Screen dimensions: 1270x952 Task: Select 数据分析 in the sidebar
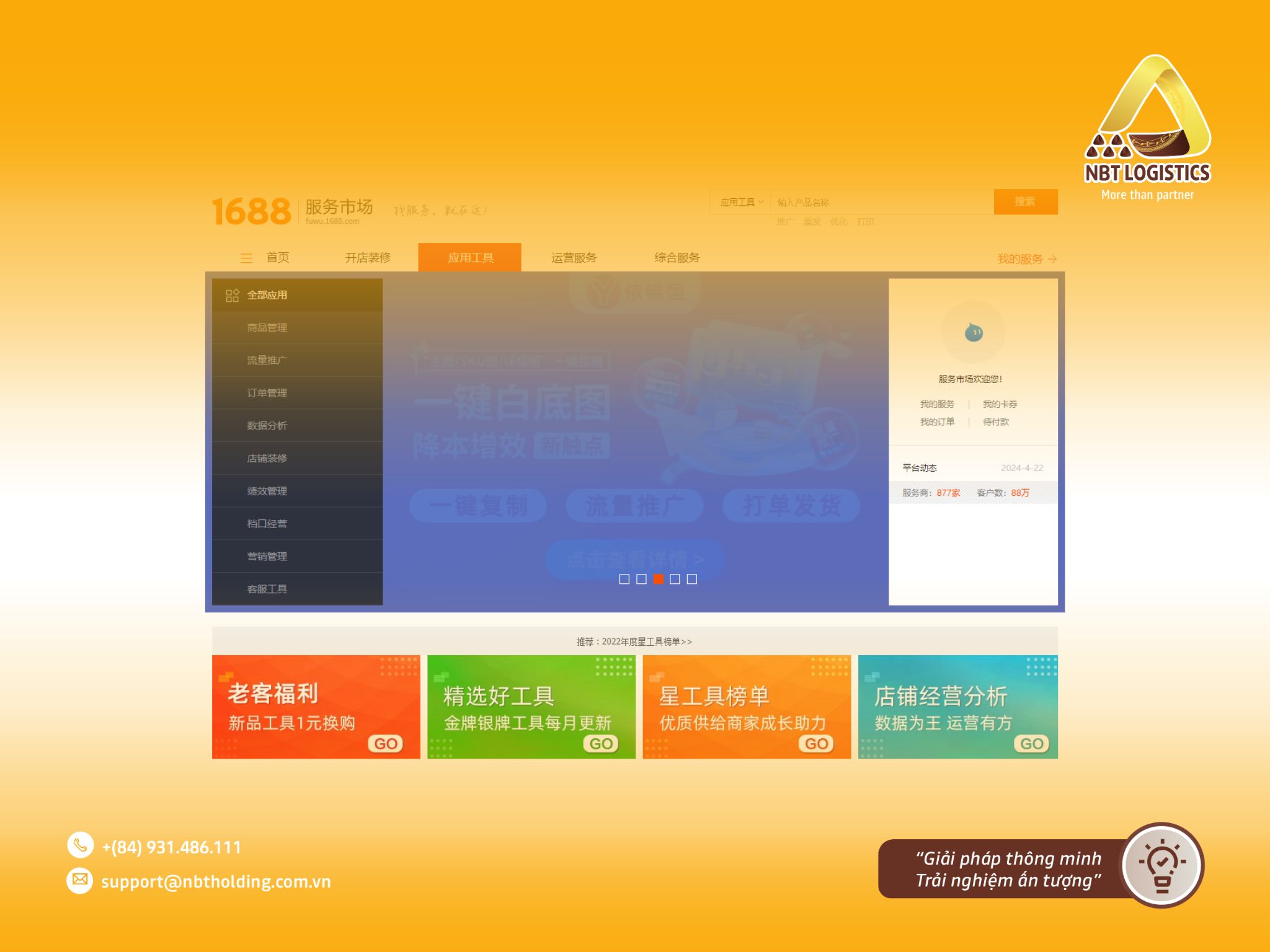coord(297,426)
